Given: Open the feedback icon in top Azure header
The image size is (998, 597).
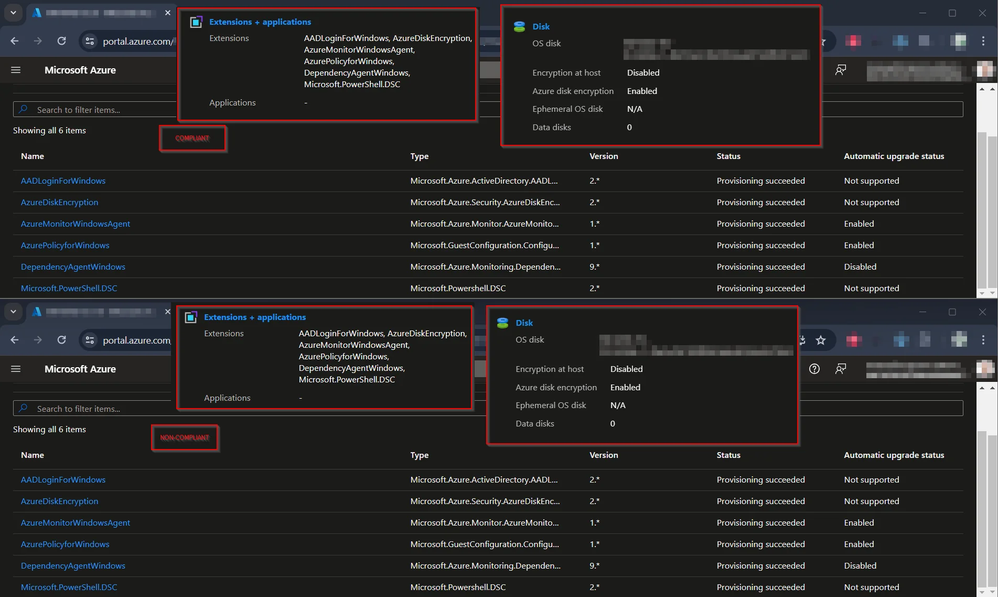Looking at the screenshot, I should click(840, 70).
